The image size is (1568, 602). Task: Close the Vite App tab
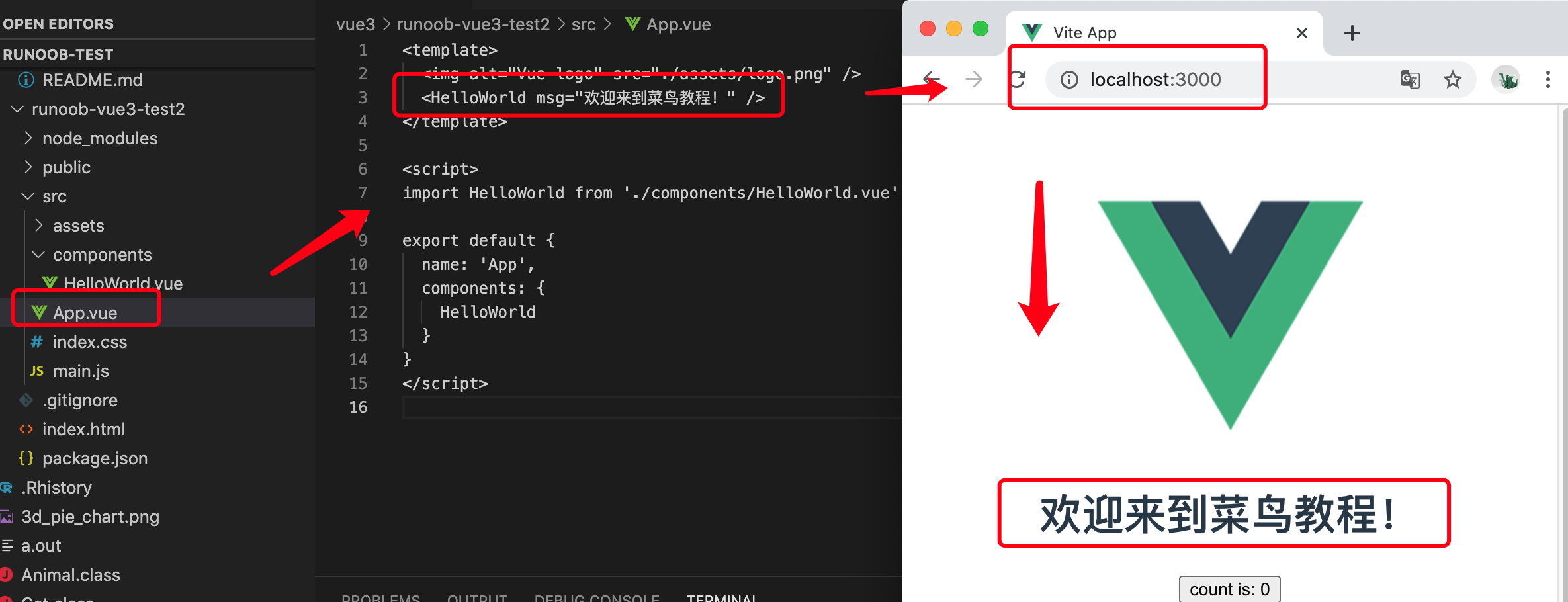click(x=1301, y=33)
